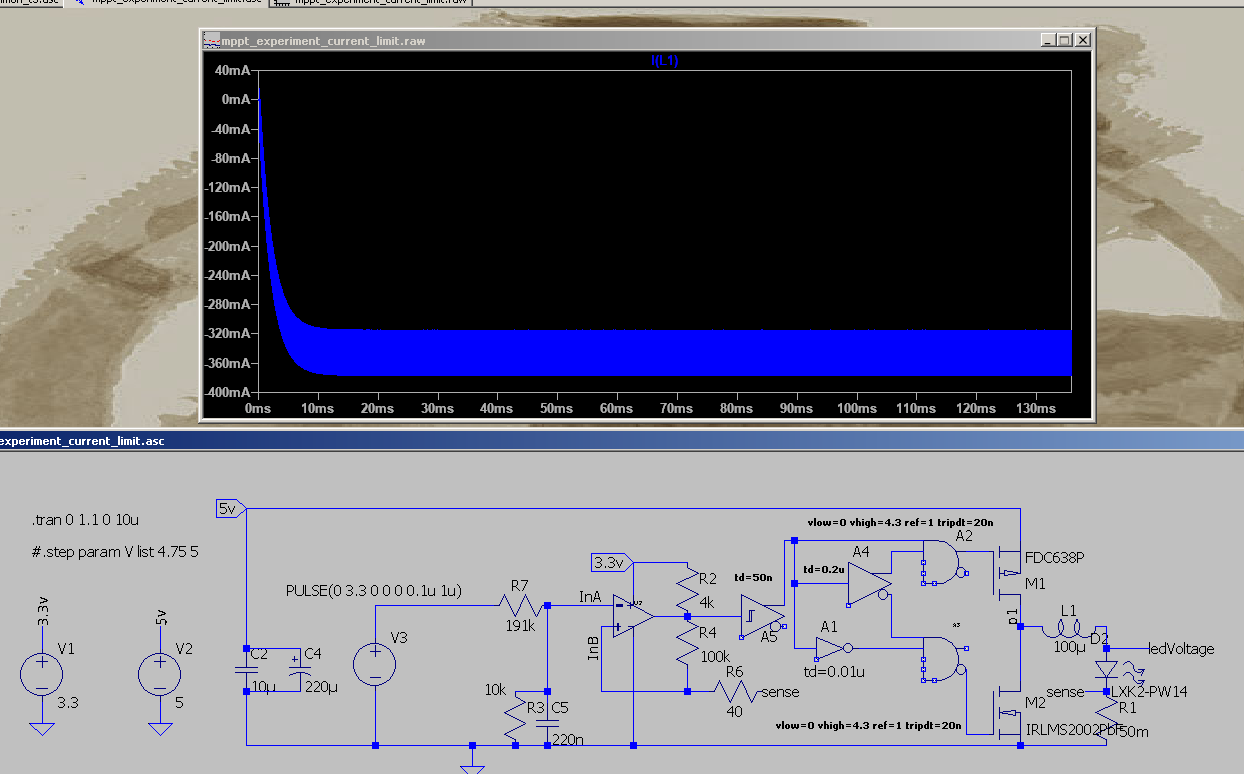Click the td=50n attribute text
The width and height of the screenshot is (1244, 774).
click(751, 577)
